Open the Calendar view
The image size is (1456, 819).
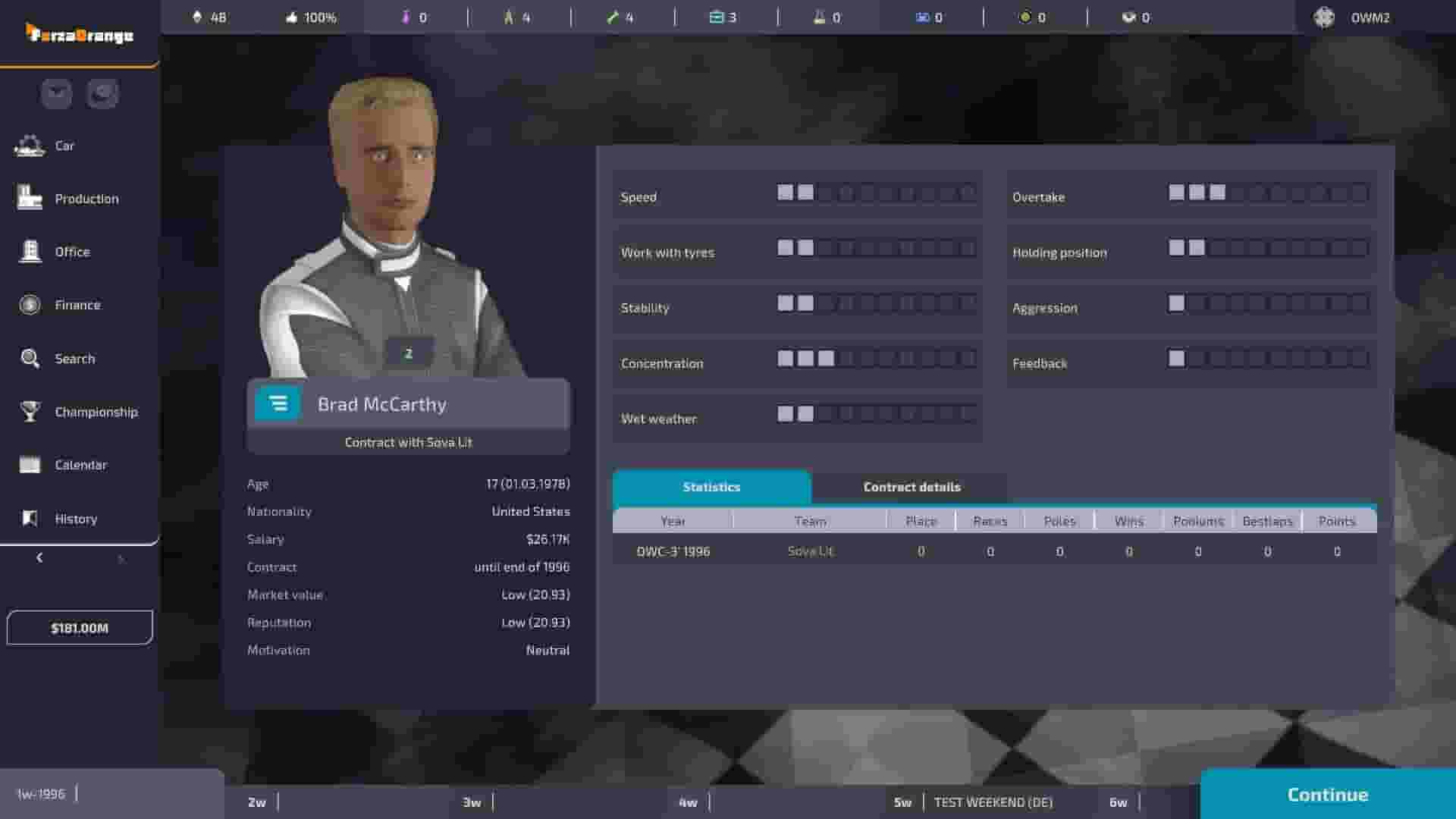tap(80, 465)
